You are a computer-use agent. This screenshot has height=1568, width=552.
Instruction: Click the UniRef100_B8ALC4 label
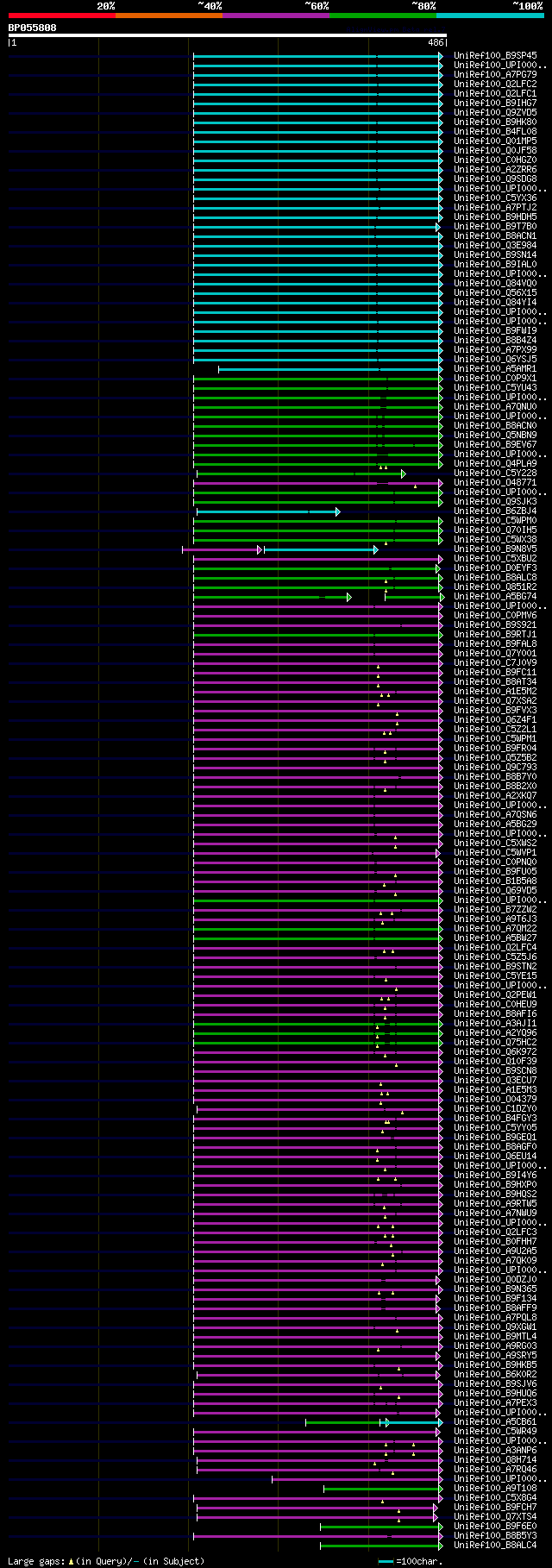pos(495,1545)
